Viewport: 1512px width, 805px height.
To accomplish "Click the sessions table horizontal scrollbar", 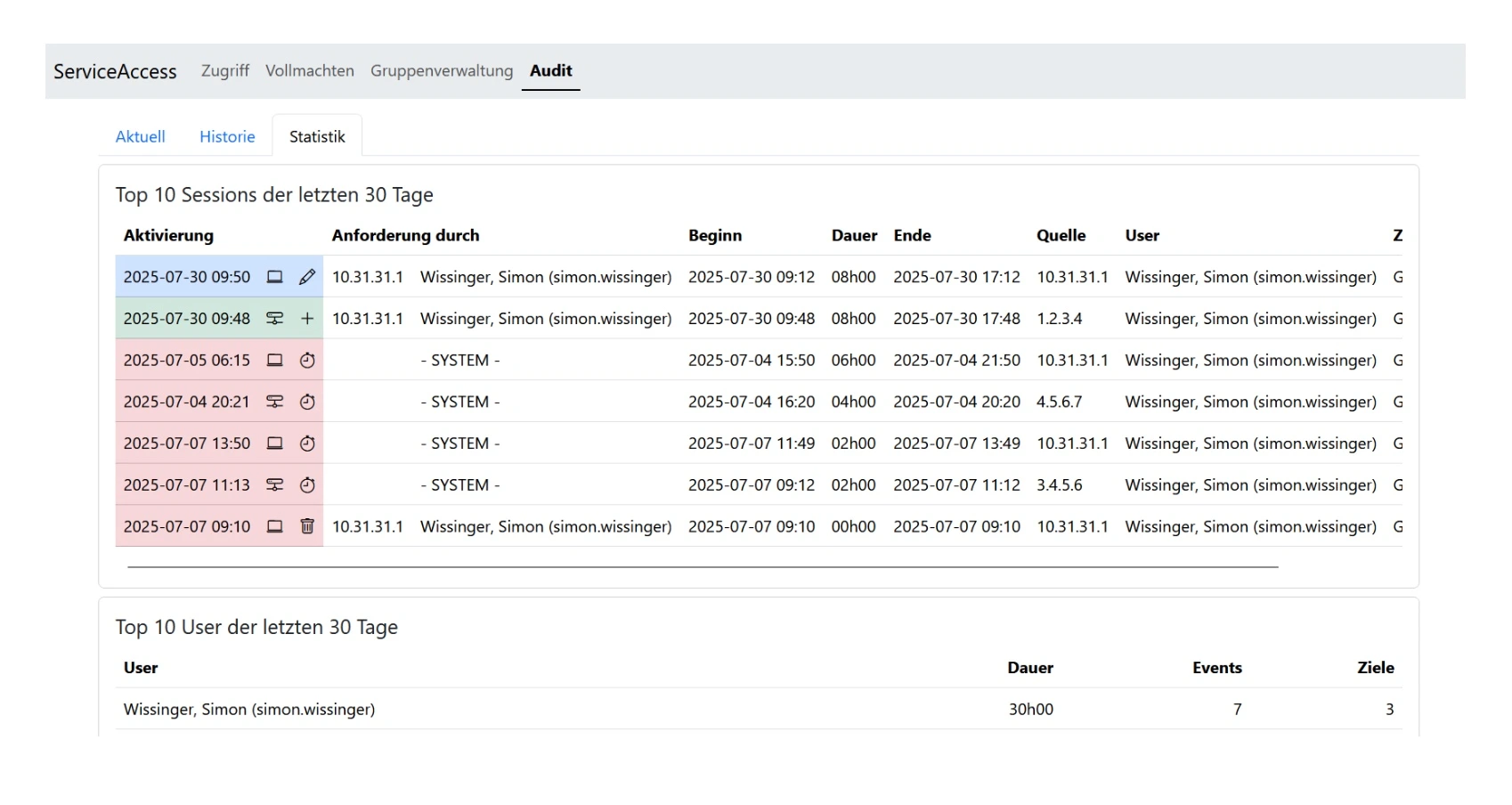I will pos(703,566).
